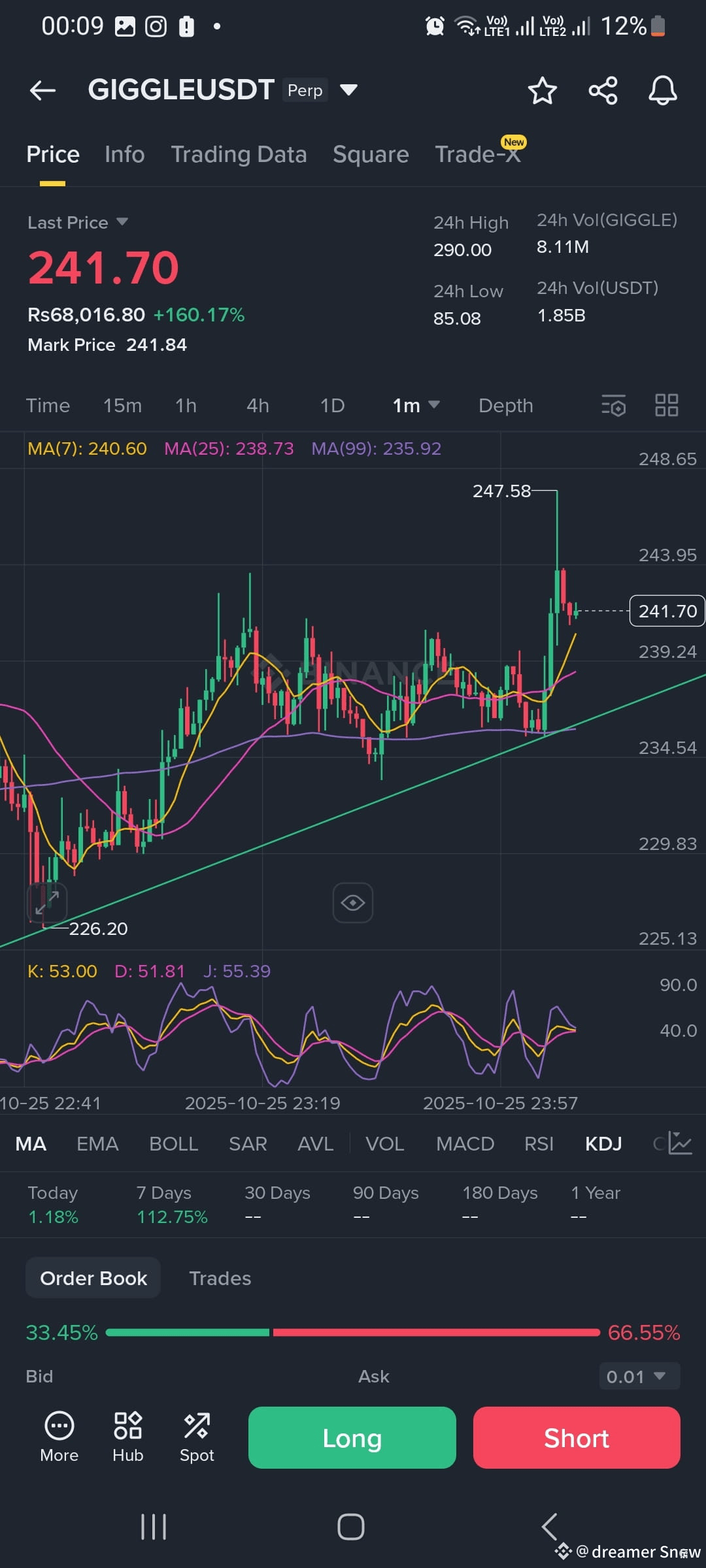The height and width of the screenshot is (1568, 706).
Task: Switch to Spot trading icon
Action: click(197, 1437)
